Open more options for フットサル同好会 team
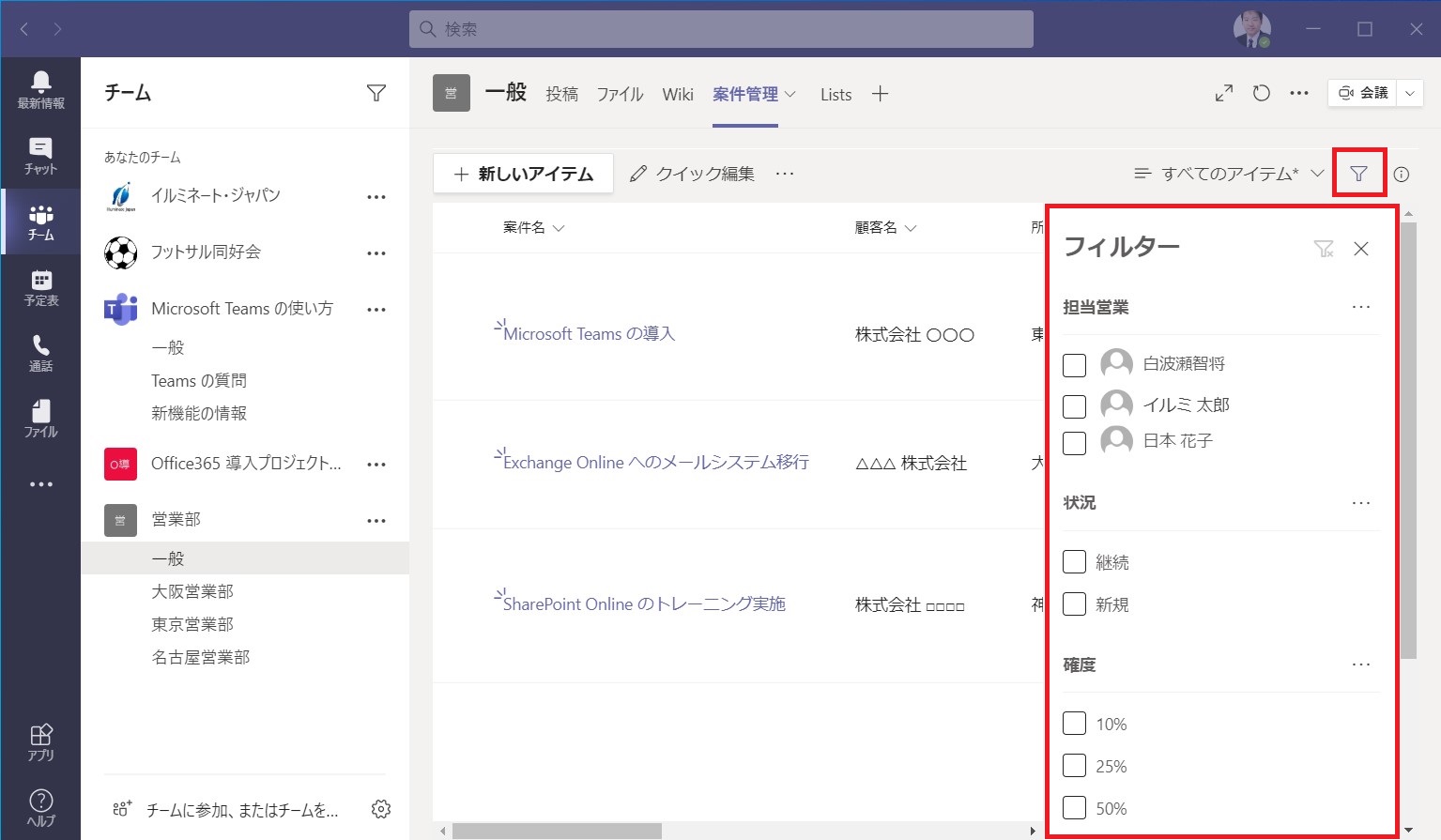 [x=376, y=253]
